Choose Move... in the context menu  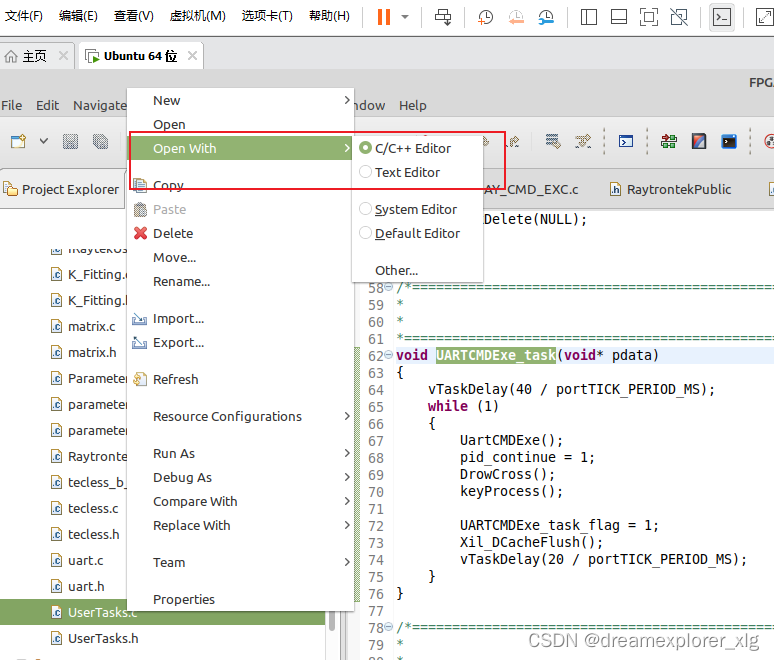pos(240,257)
